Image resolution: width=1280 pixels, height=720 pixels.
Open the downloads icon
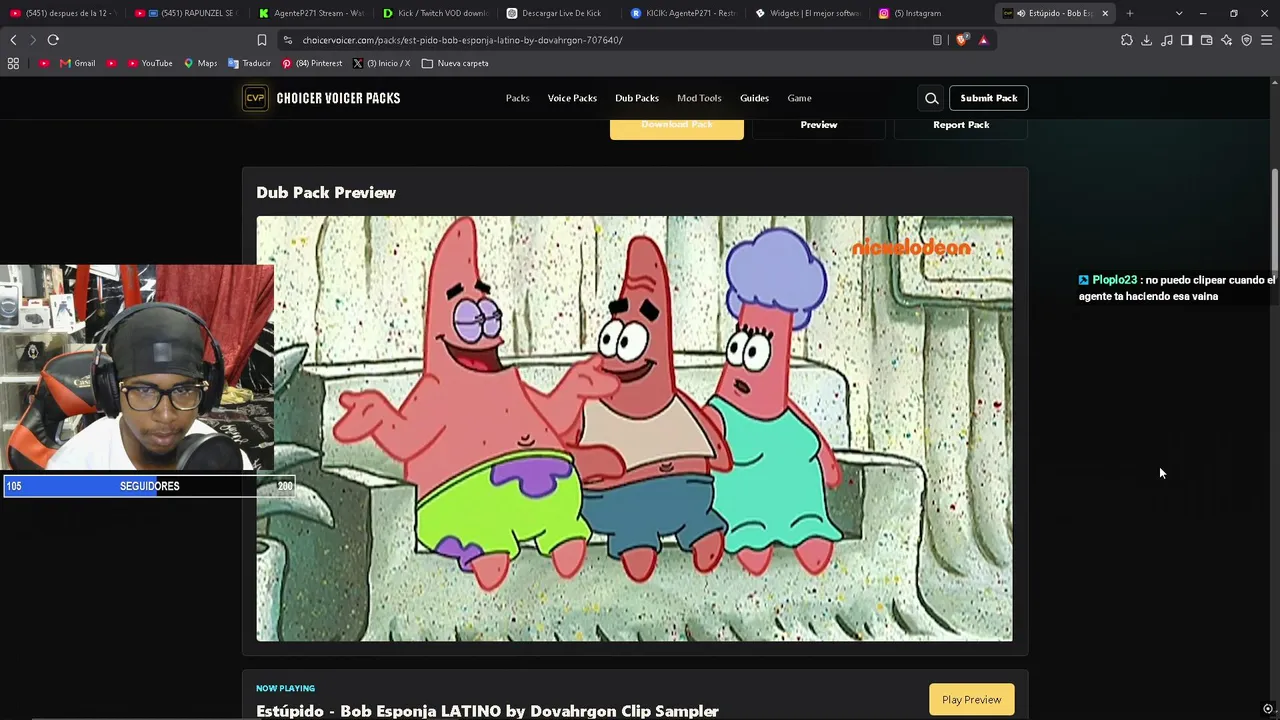pyautogui.click(x=1147, y=40)
